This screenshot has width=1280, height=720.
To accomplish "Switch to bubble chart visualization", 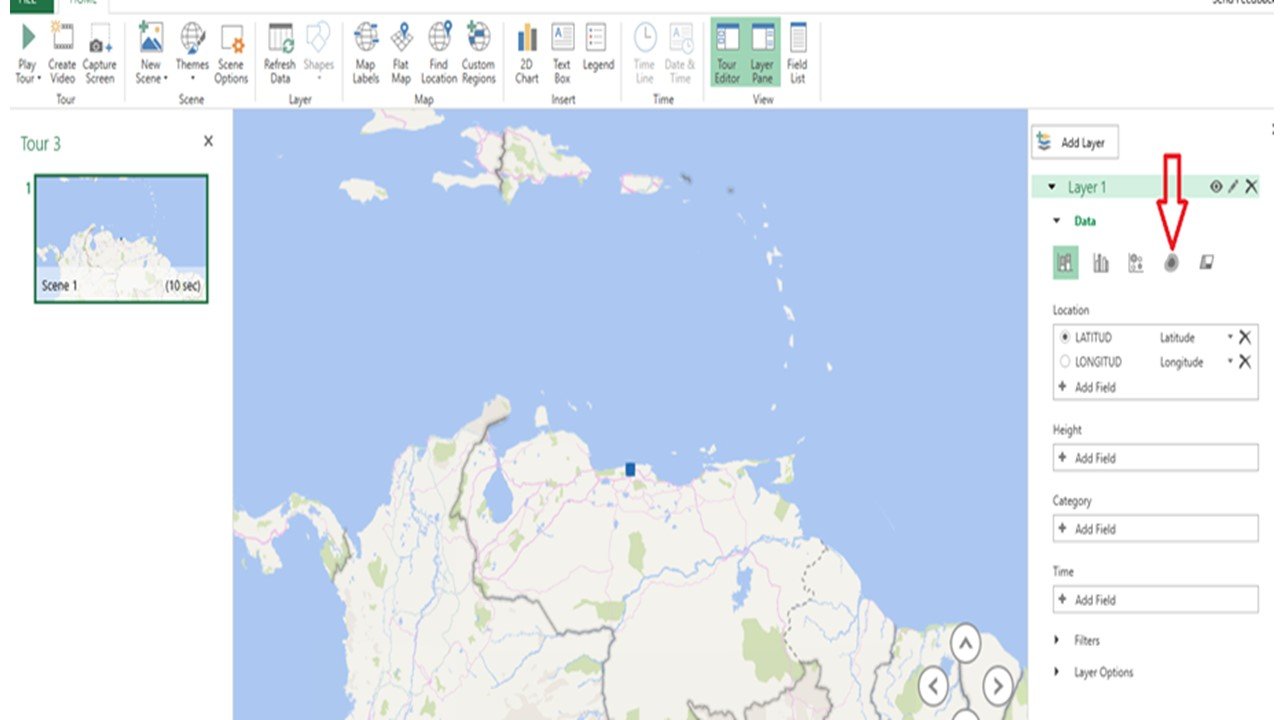I will [x=1135, y=263].
